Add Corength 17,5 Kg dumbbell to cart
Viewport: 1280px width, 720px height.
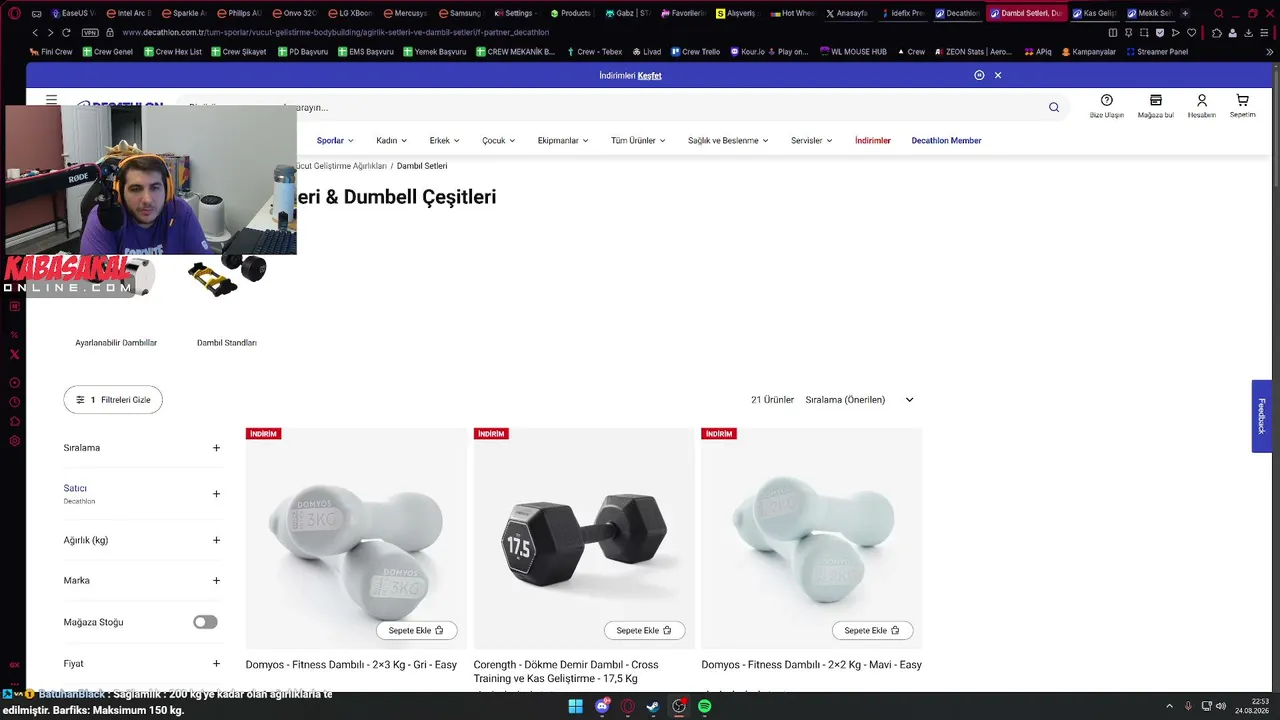(645, 630)
